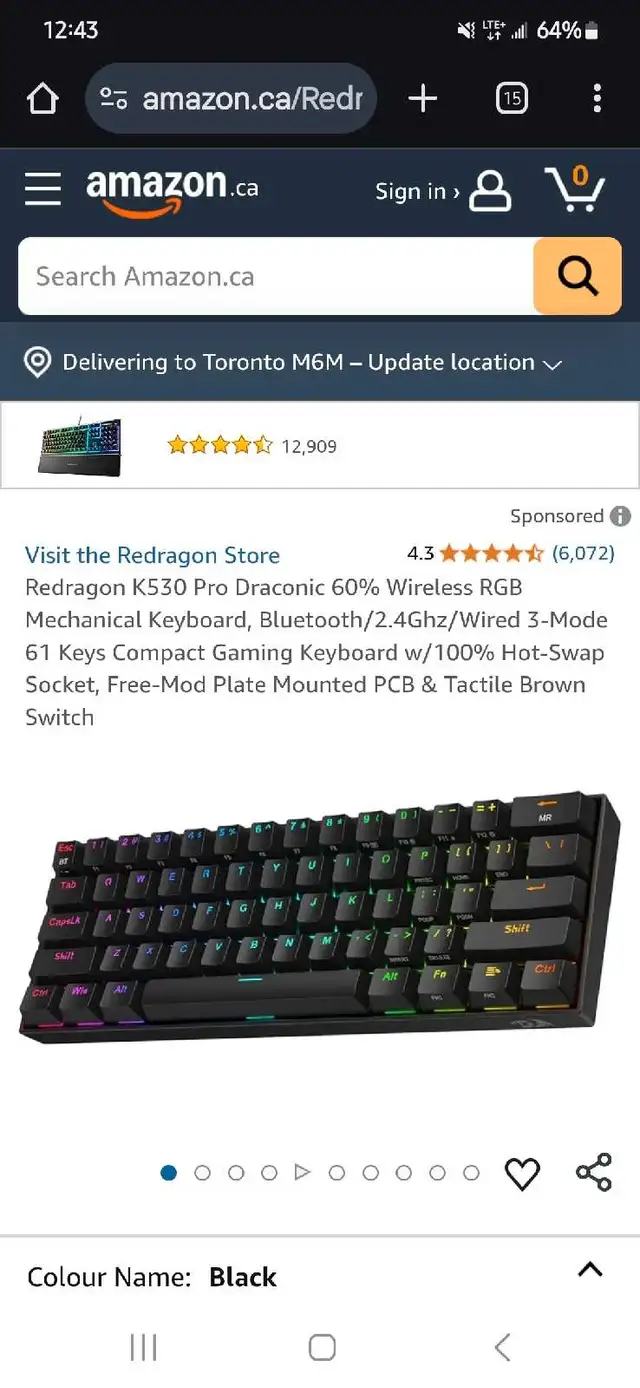
Task: Tap the Sponsored info icon
Action: (x=620, y=516)
